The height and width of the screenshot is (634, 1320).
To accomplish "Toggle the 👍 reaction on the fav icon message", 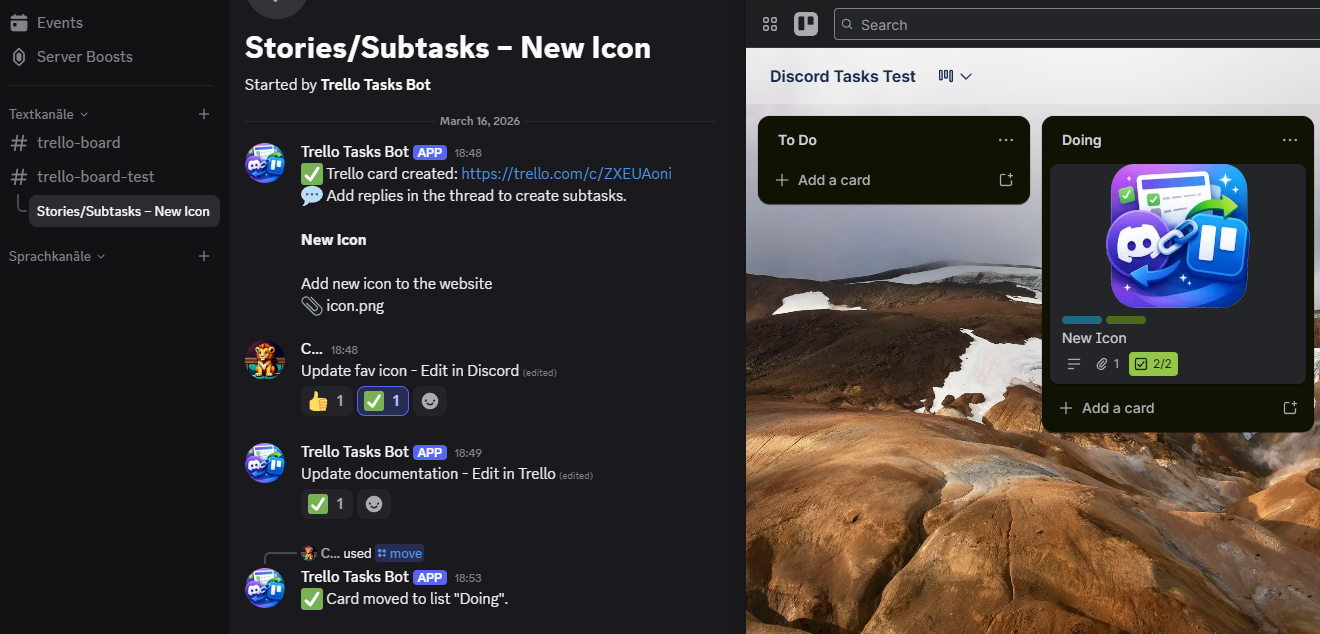I will 326,400.
